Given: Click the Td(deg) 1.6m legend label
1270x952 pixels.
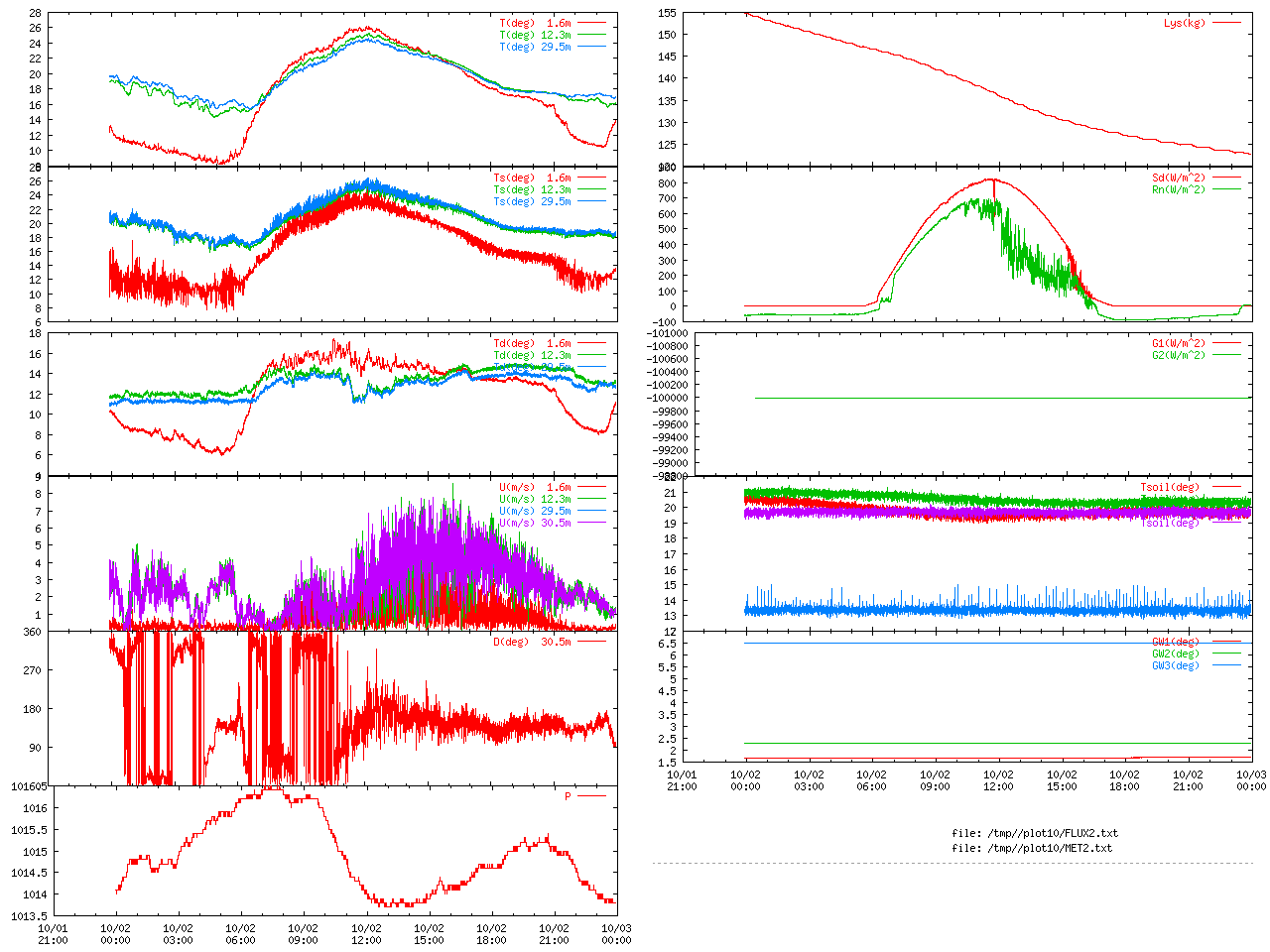Looking at the screenshot, I should point(532,343).
